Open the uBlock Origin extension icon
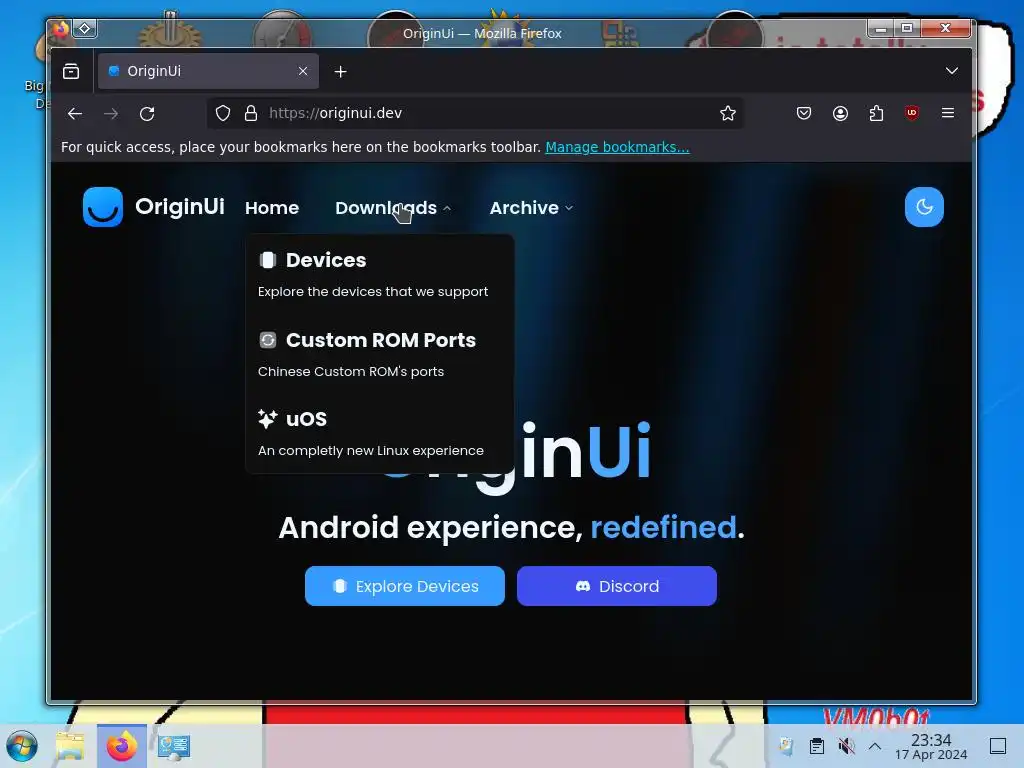Screen dimensions: 1024x768 click(x=912, y=113)
